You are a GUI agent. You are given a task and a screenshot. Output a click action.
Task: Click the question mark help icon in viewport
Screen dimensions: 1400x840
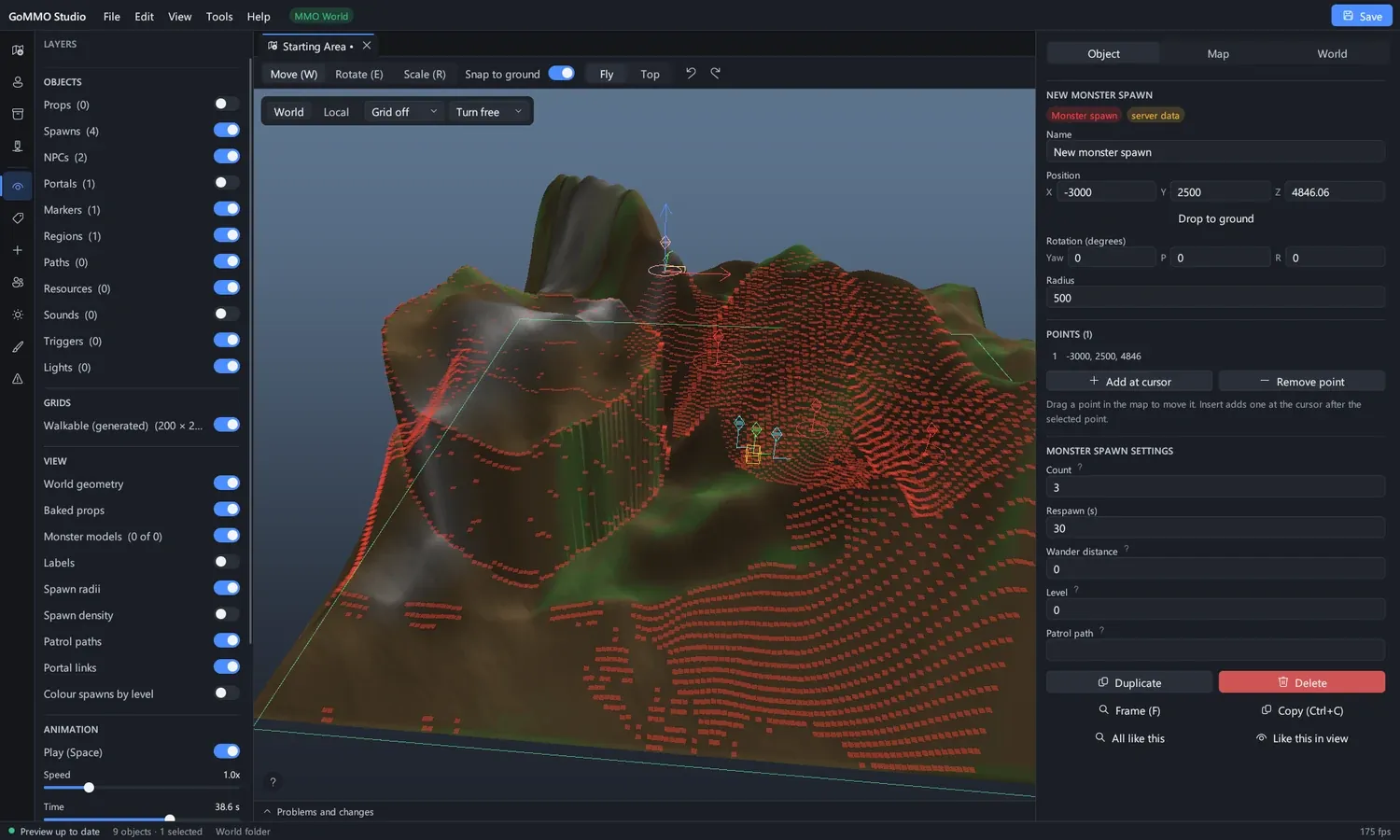pyautogui.click(x=273, y=782)
